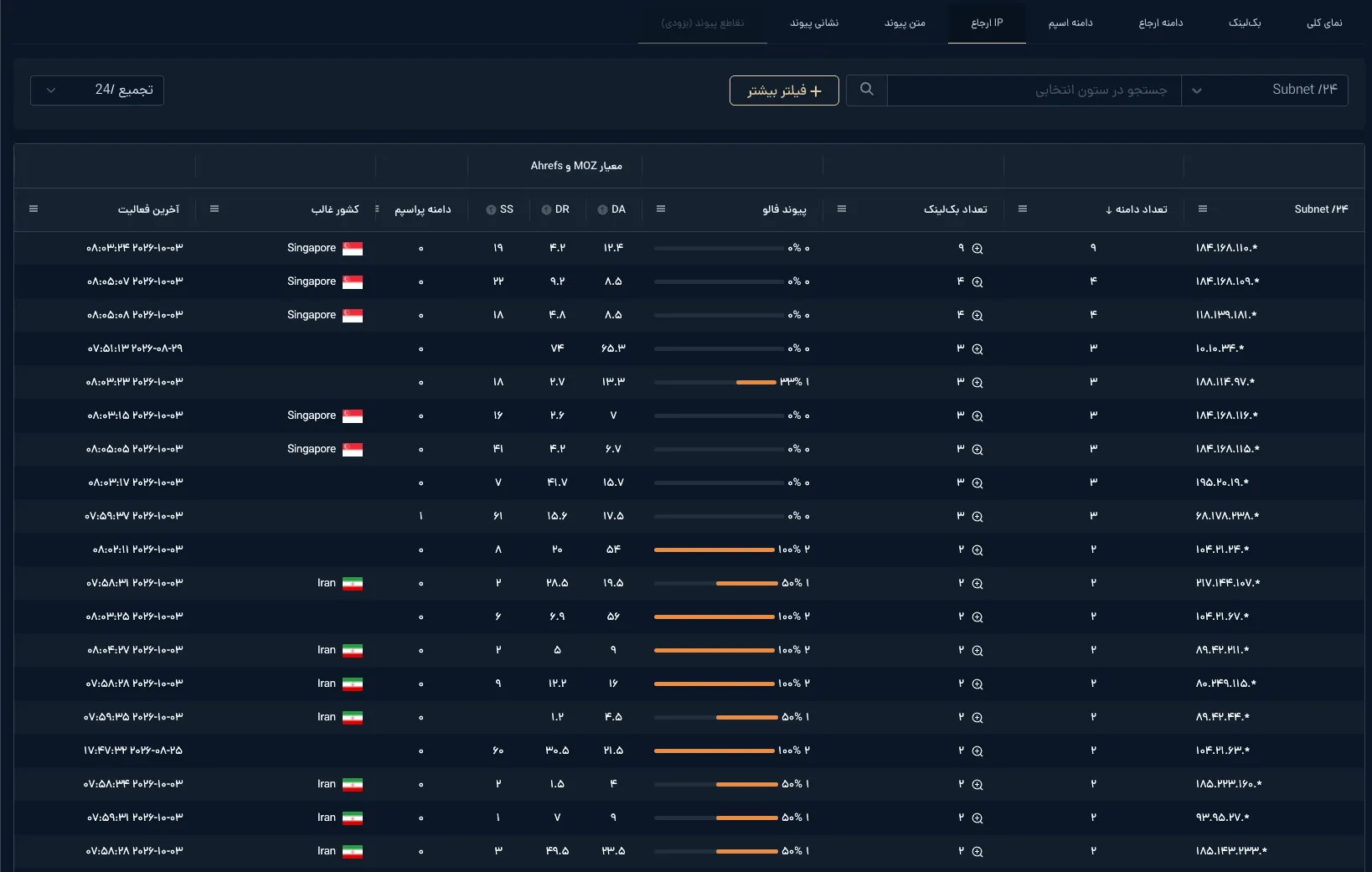This screenshot has width=1372, height=872.
Task: Click the فیلتر بیشتر button
Action: (x=784, y=90)
